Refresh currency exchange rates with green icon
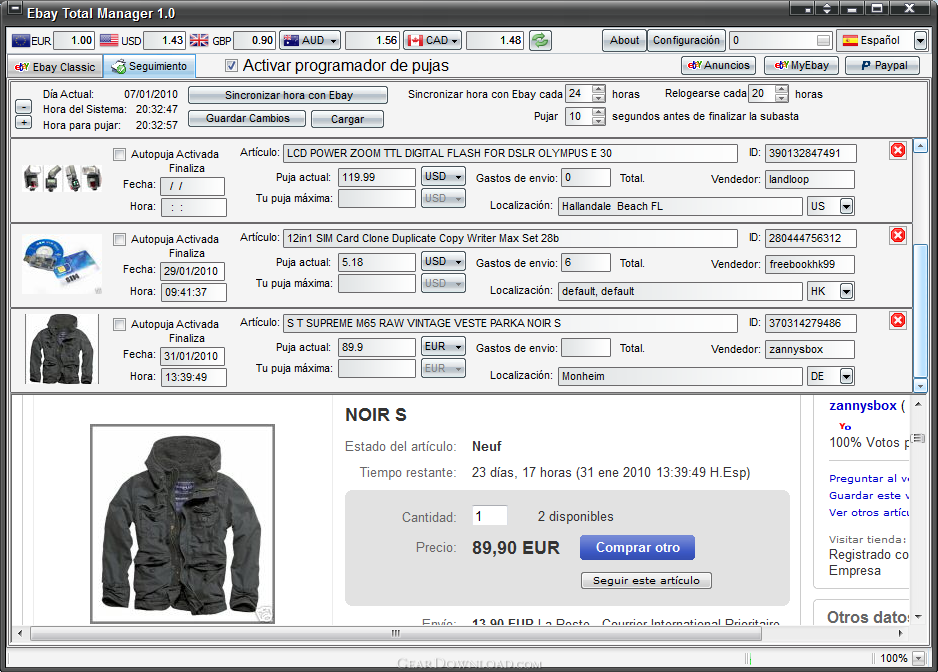The image size is (938, 672). tap(540, 41)
